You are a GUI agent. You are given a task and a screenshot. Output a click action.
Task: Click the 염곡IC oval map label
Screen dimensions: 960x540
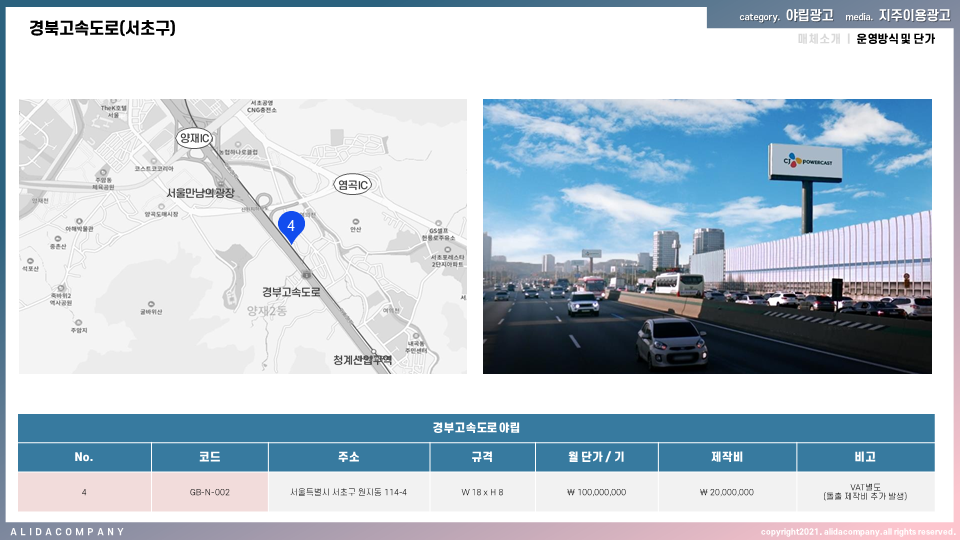pyautogui.click(x=352, y=185)
